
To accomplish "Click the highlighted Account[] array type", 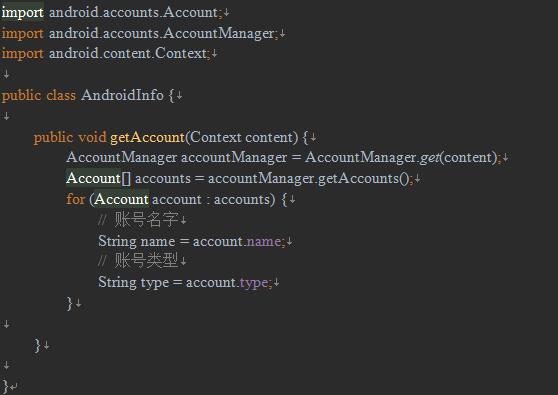I will [x=98, y=178].
